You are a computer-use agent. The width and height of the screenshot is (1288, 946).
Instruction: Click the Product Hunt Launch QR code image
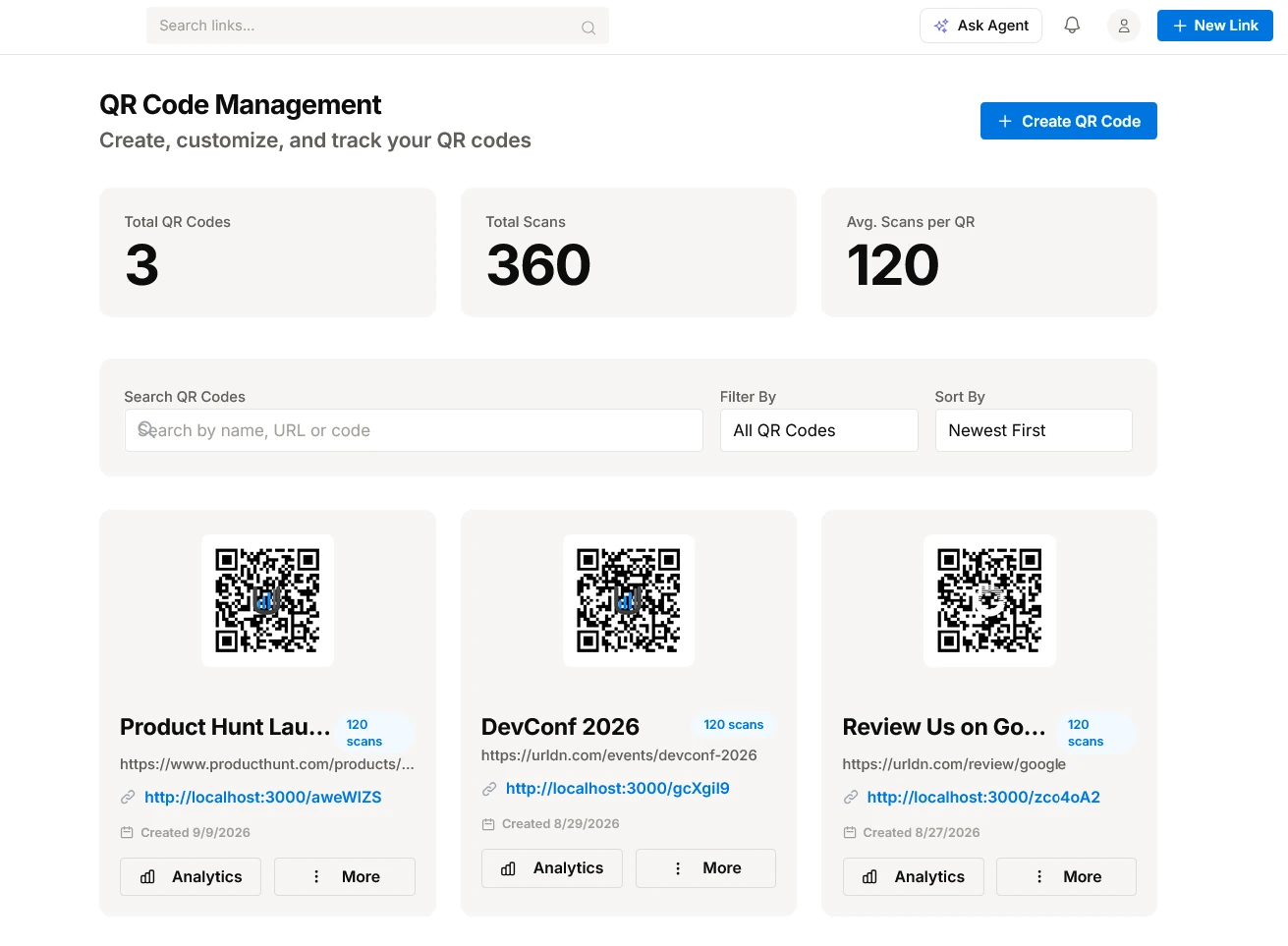pyautogui.click(x=267, y=600)
